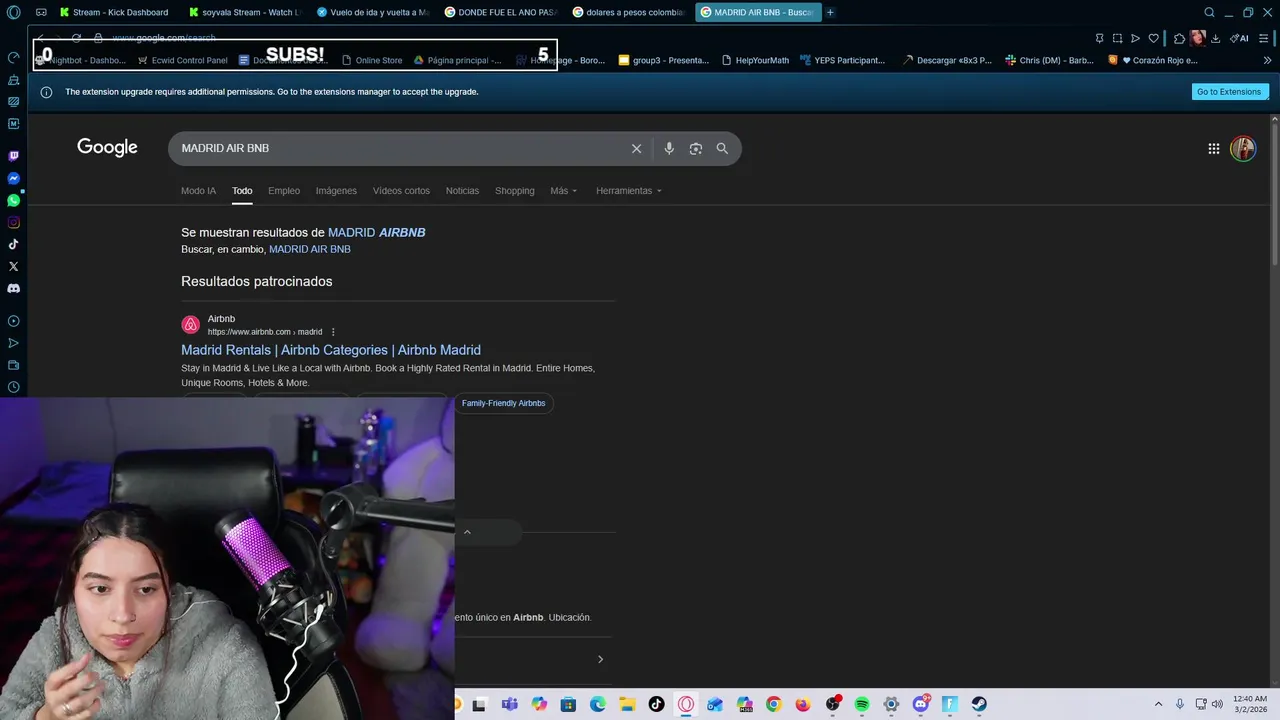1280x720 pixels.
Task: Open volume control in system tray
Action: (1217, 704)
